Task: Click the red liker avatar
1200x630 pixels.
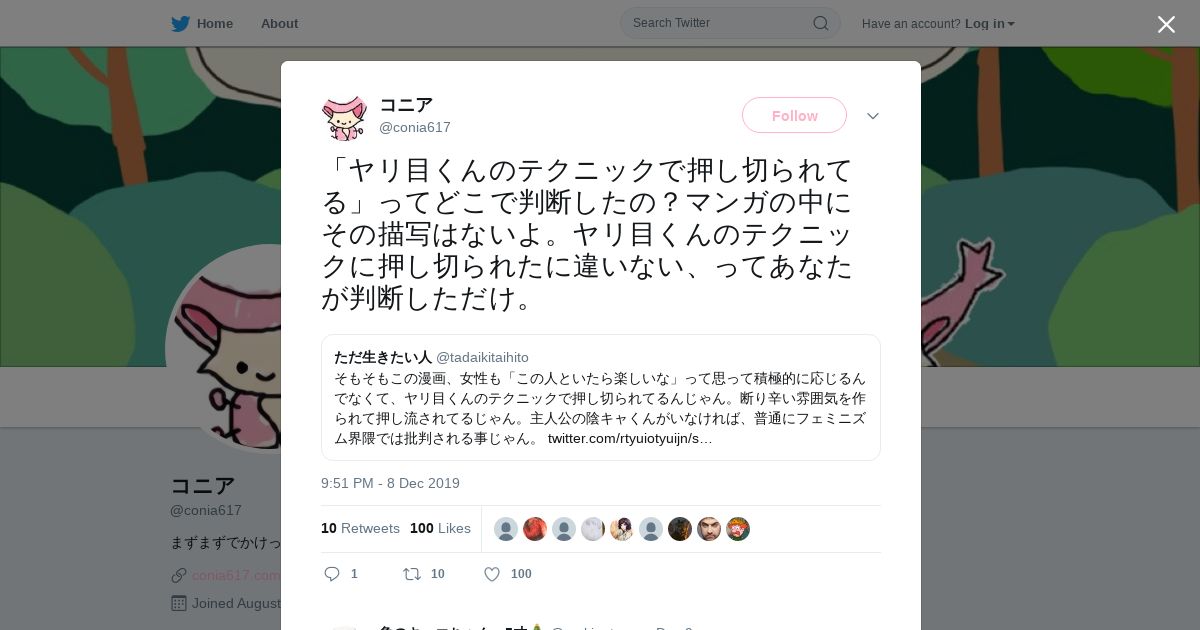Action: click(535, 529)
